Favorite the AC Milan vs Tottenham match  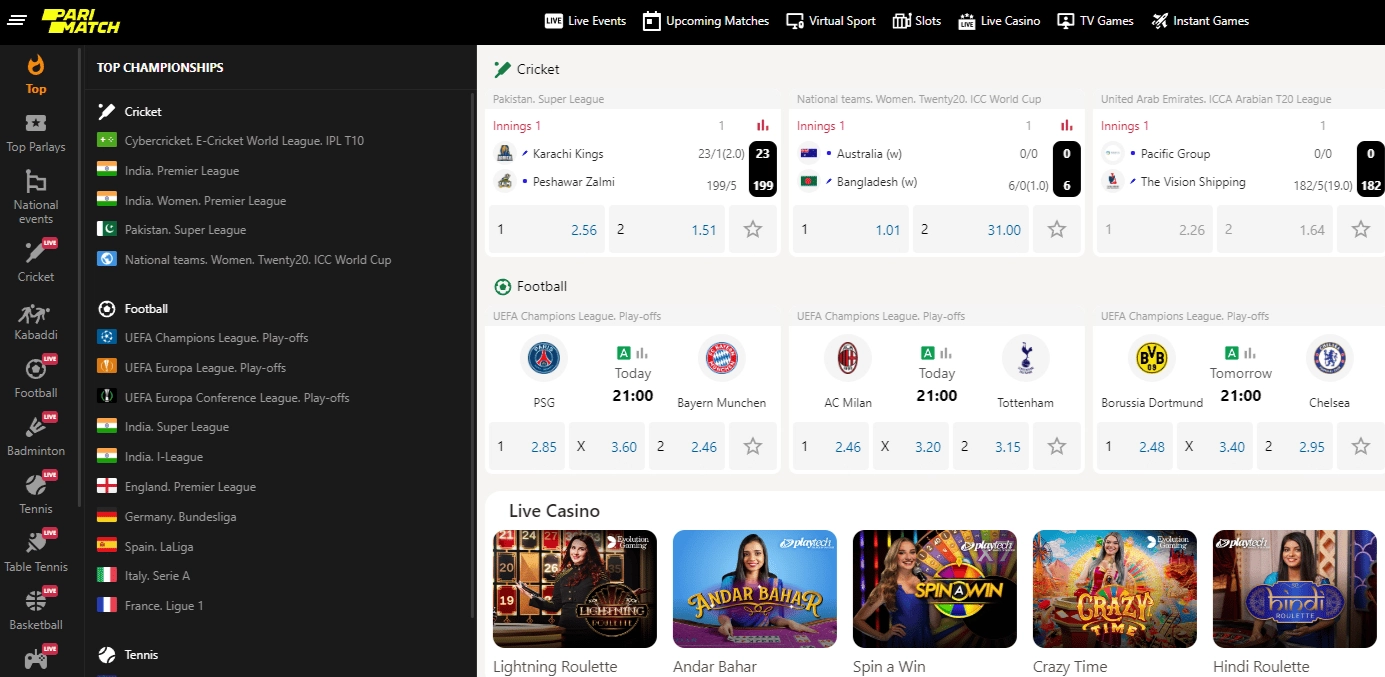1057,446
